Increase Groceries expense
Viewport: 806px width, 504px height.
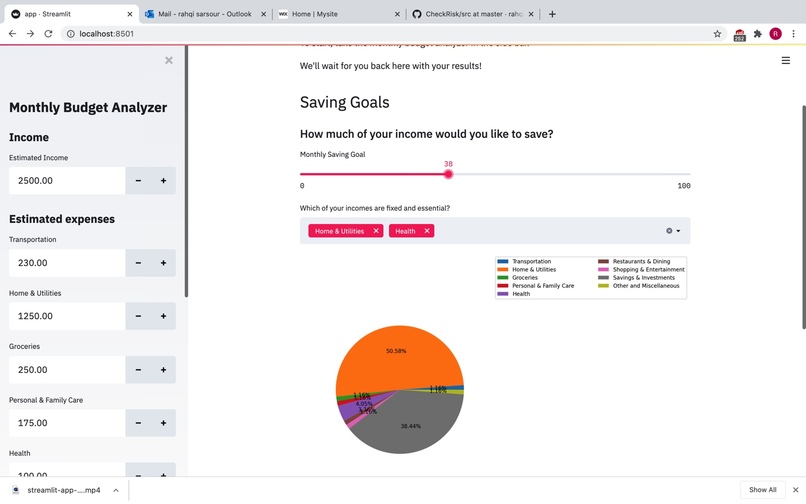tap(163, 370)
